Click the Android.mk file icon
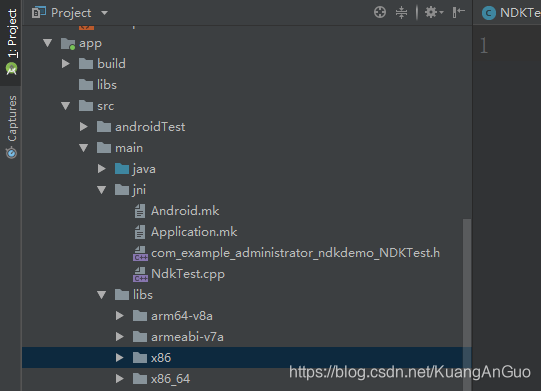The image size is (541, 391). click(x=140, y=211)
